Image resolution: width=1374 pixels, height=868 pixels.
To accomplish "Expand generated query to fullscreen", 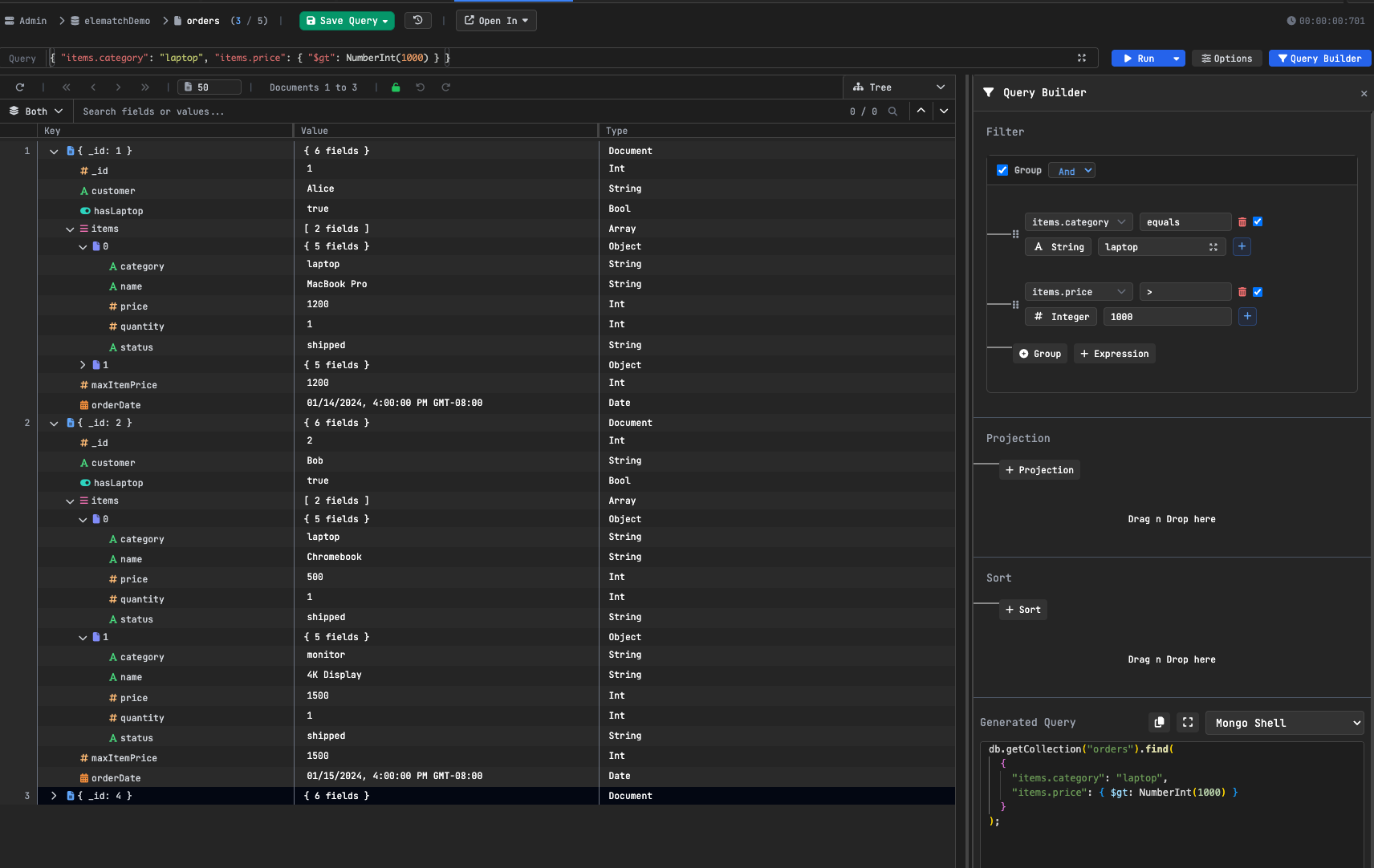I will (x=1188, y=723).
